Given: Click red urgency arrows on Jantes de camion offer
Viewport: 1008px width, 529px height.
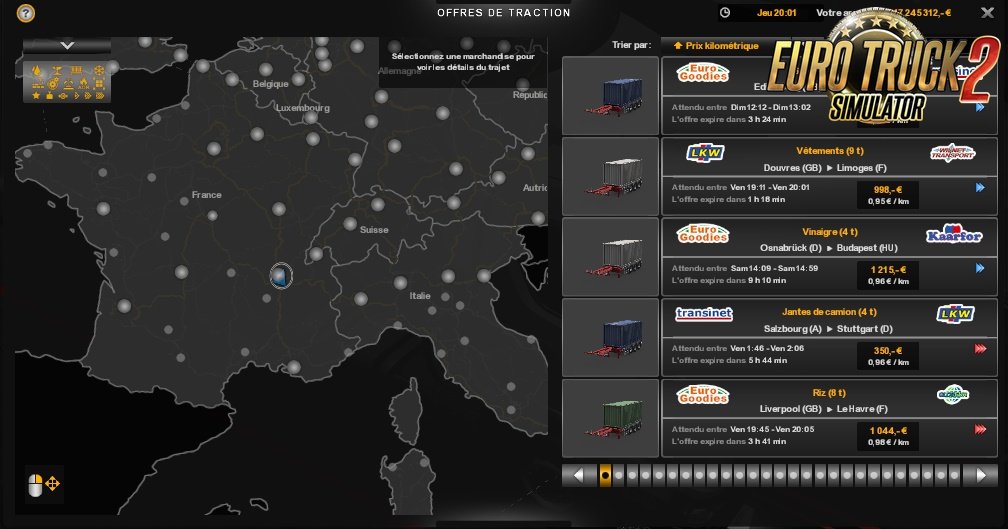Looking at the screenshot, I should [979, 349].
